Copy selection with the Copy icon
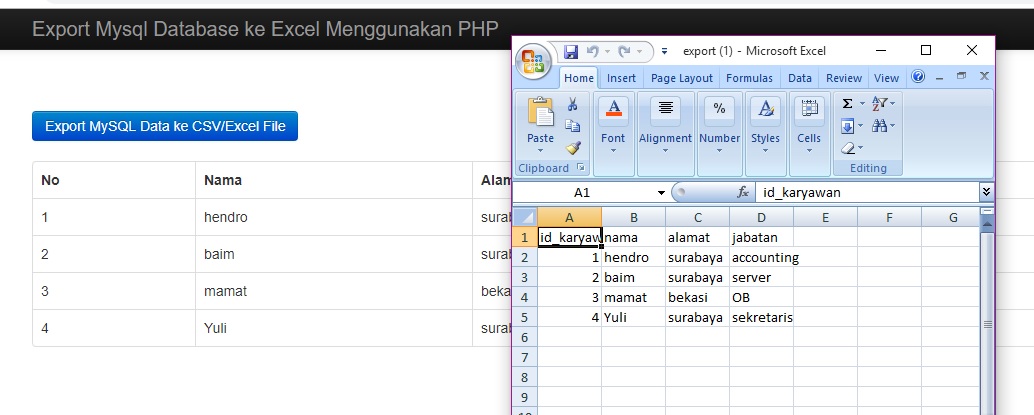This screenshot has width=1034, height=415. (572, 126)
